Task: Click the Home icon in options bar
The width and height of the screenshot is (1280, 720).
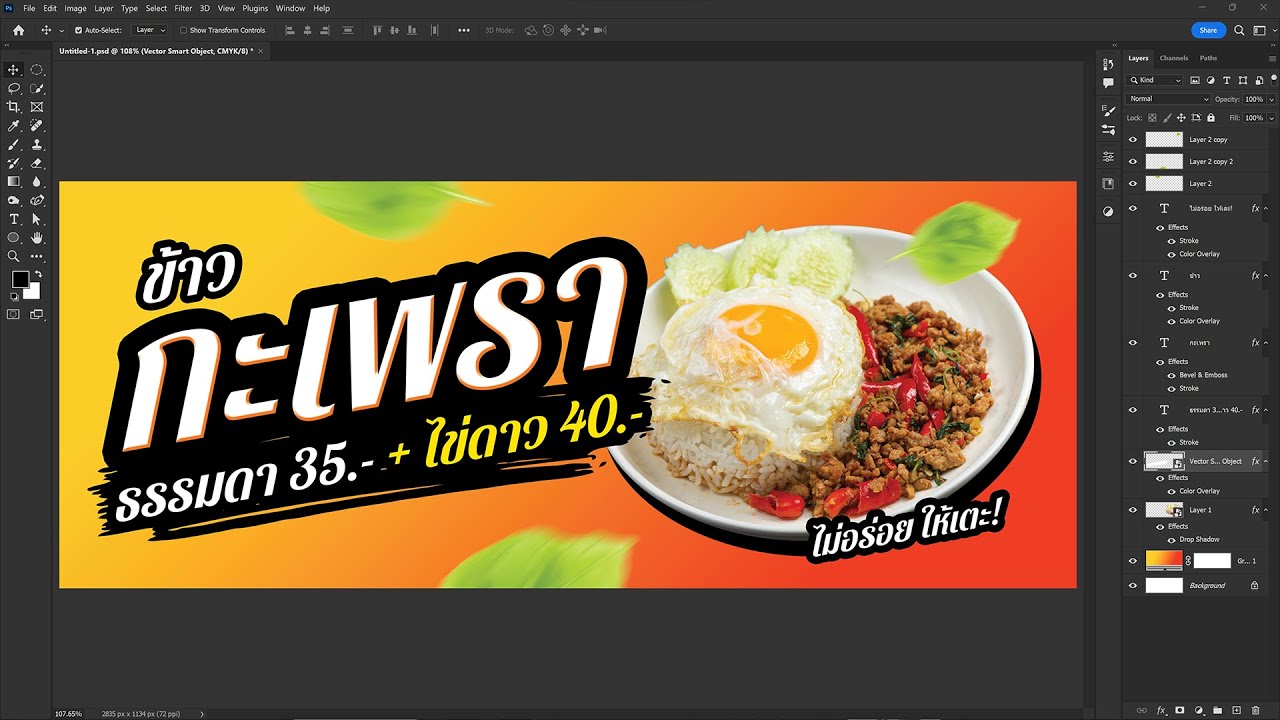Action: tap(18, 30)
